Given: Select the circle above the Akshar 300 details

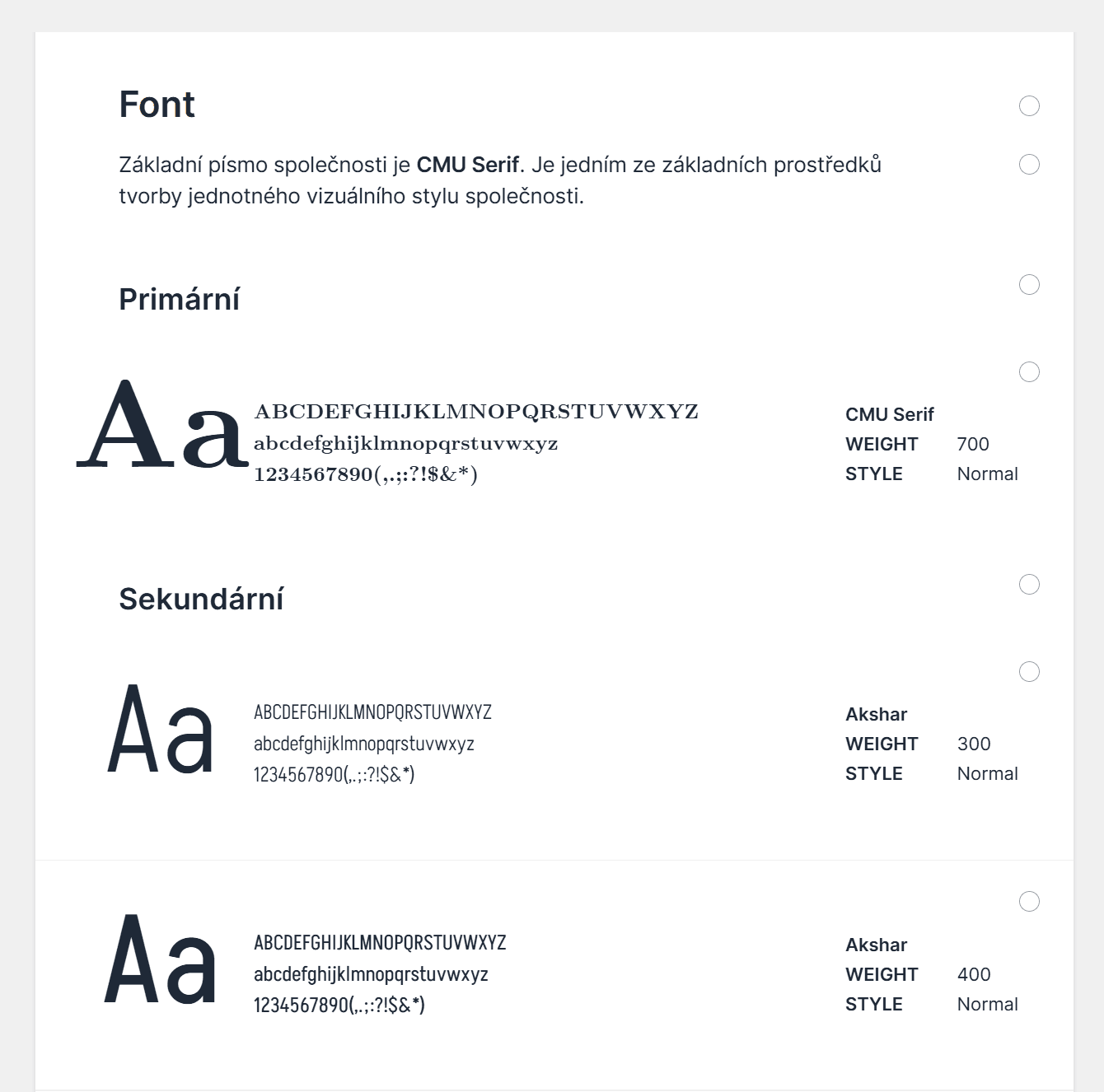Looking at the screenshot, I should tap(1029, 671).
